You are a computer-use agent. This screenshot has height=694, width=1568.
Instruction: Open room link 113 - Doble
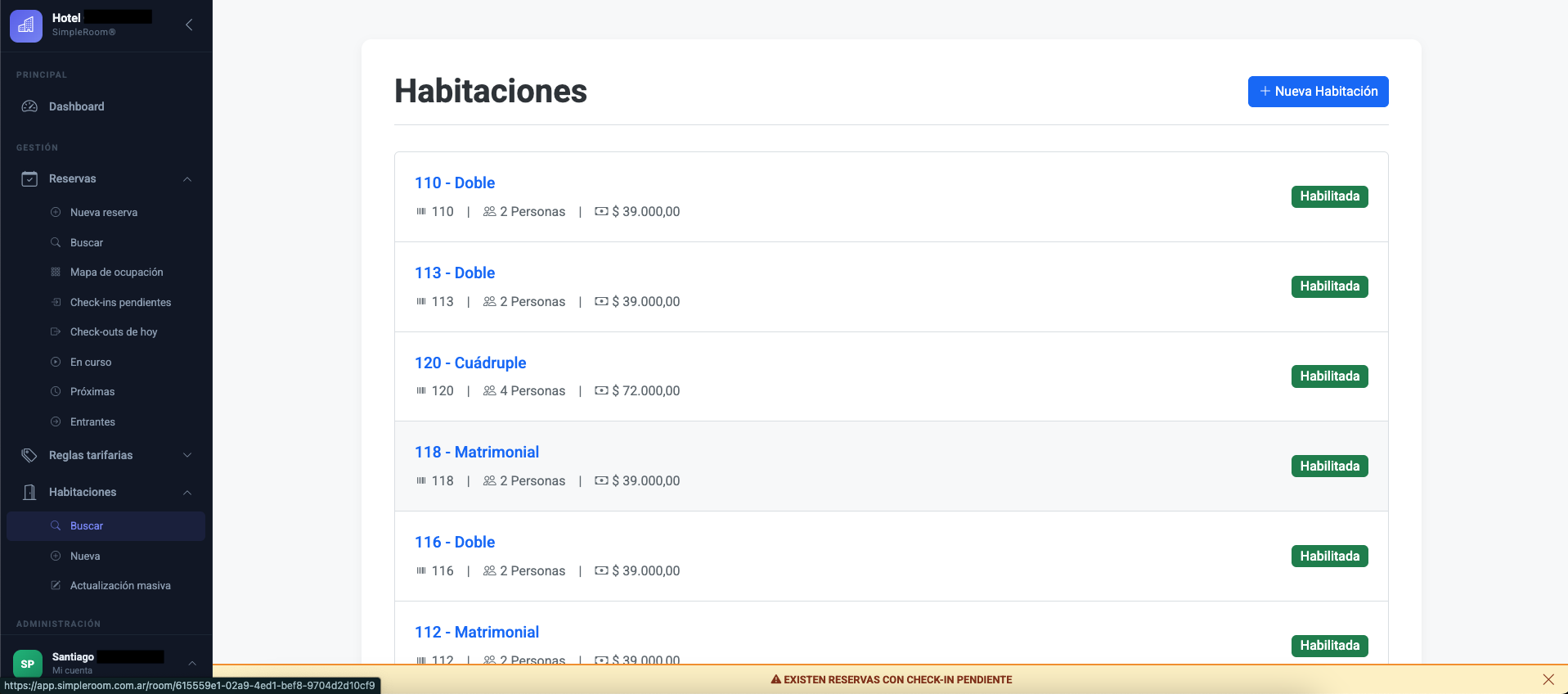[x=455, y=273]
